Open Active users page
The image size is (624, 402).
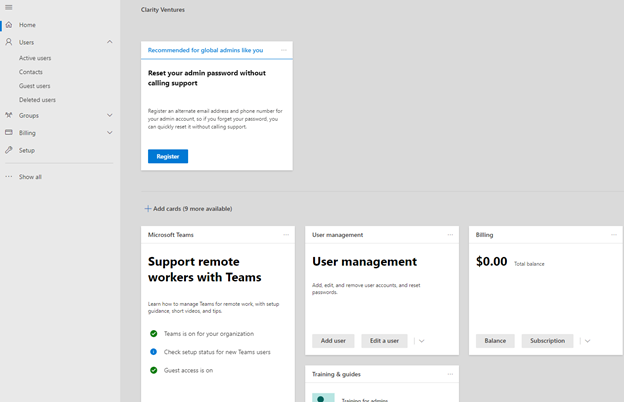point(35,58)
